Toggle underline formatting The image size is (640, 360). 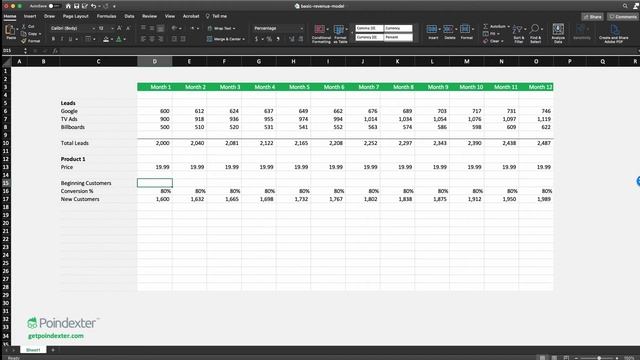point(71,39)
